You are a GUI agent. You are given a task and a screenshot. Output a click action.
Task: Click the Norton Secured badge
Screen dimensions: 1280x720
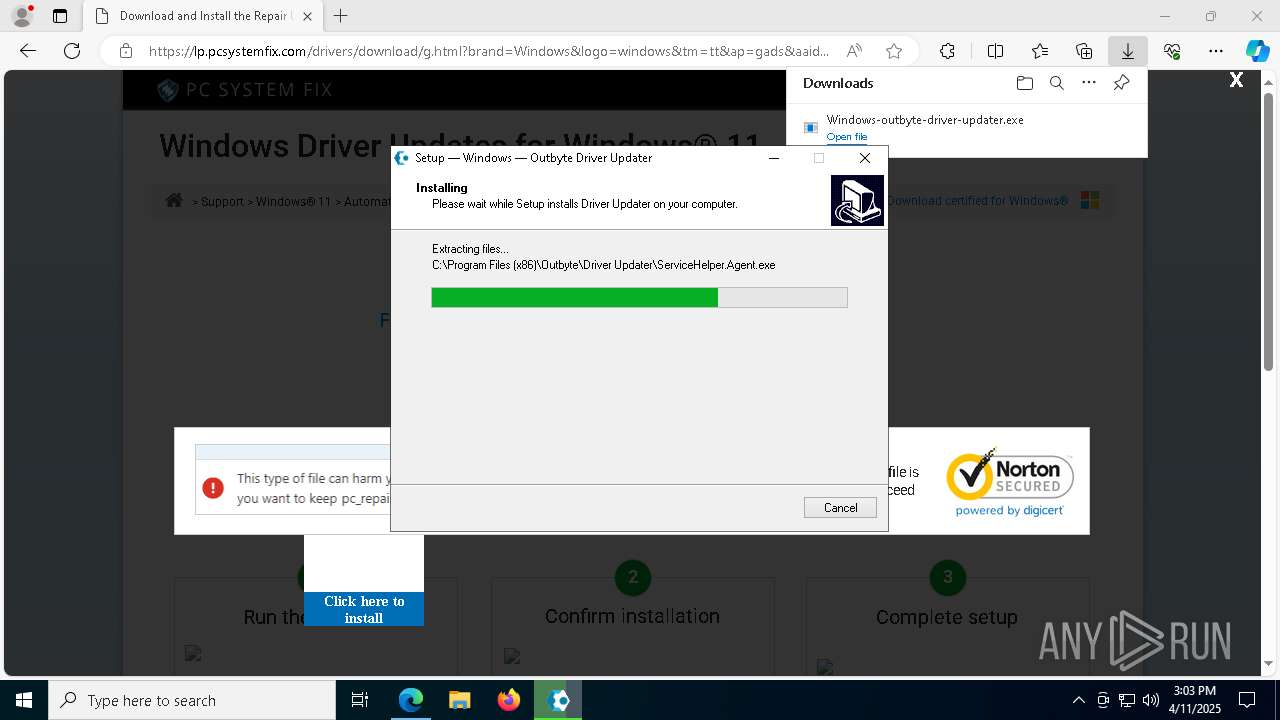click(x=1009, y=482)
